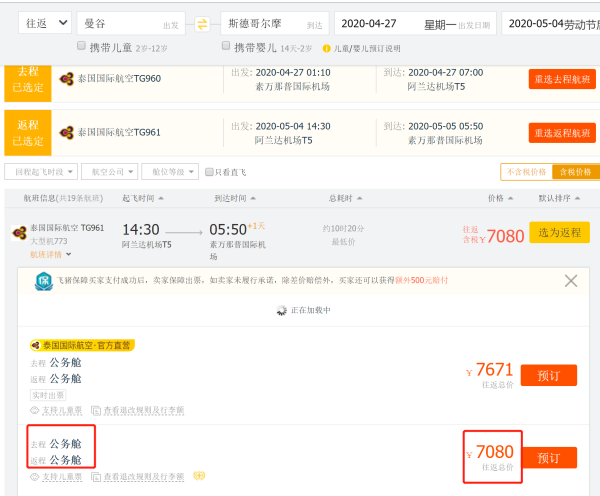Screen dimensions: 600x496
Task: Open 查看退改规则及行李额 in 7080 offer
Action: (x=144, y=477)
